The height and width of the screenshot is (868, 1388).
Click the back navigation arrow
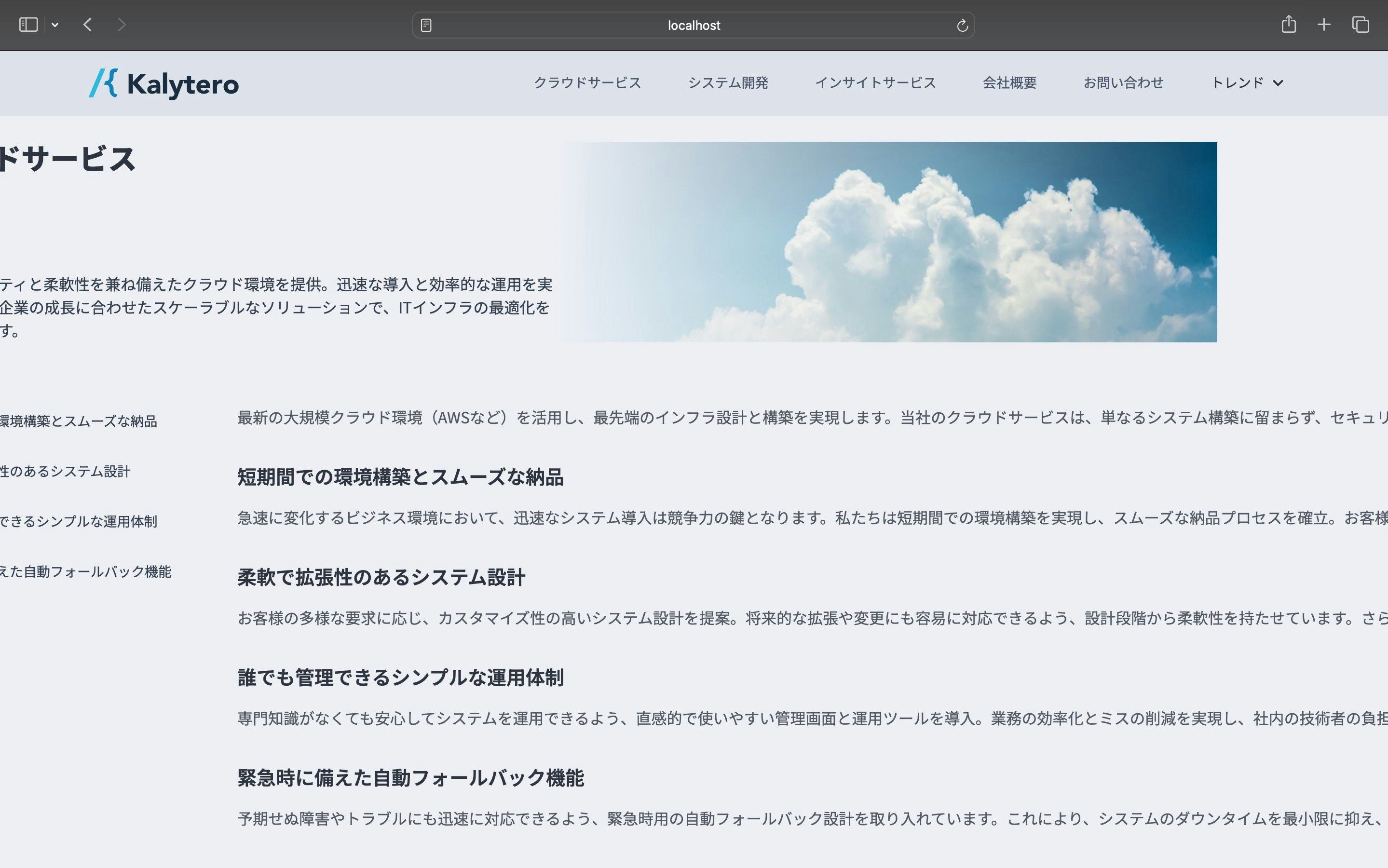tap(87, 25)
